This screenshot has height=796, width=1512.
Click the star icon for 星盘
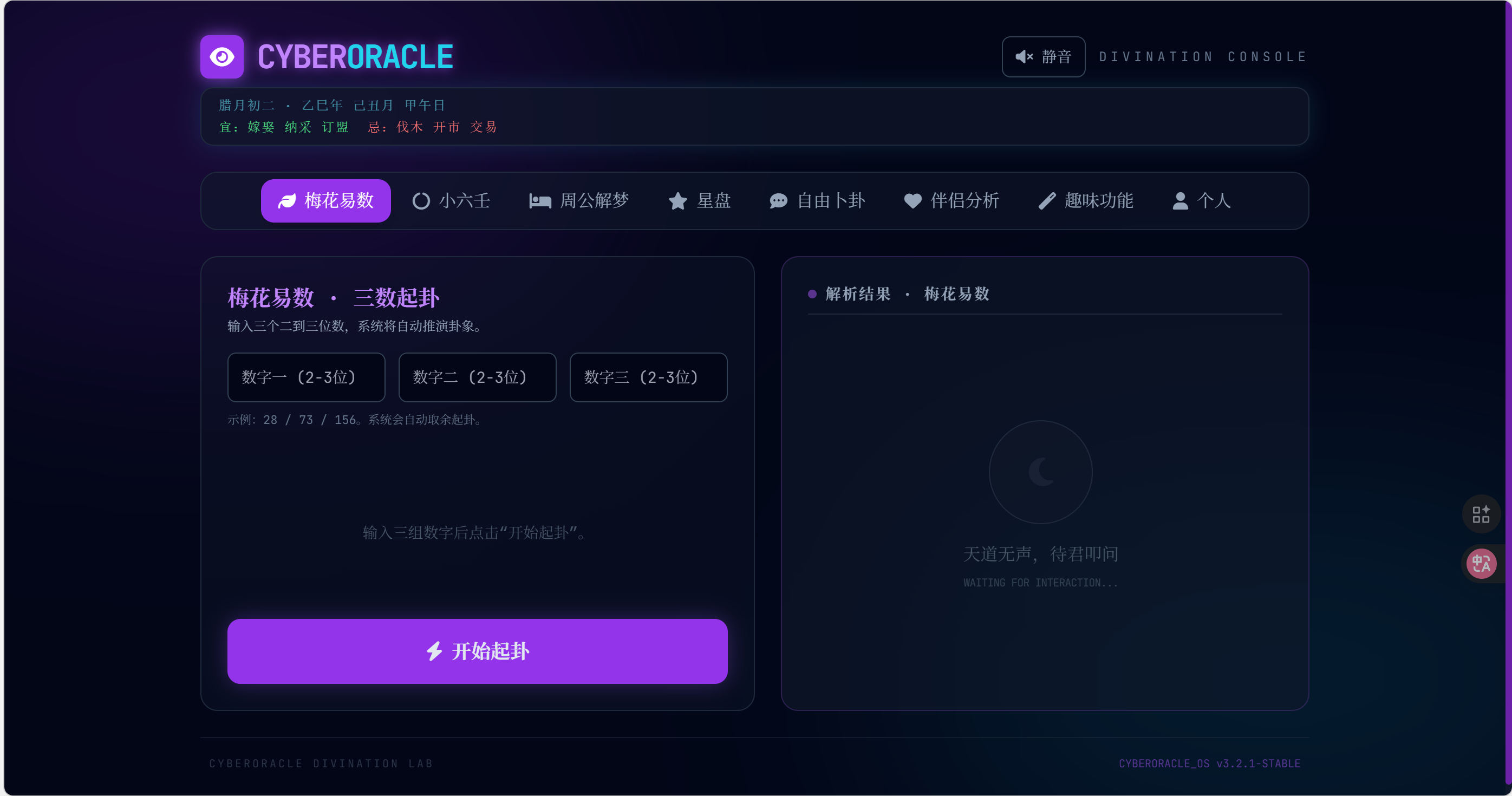678,201
